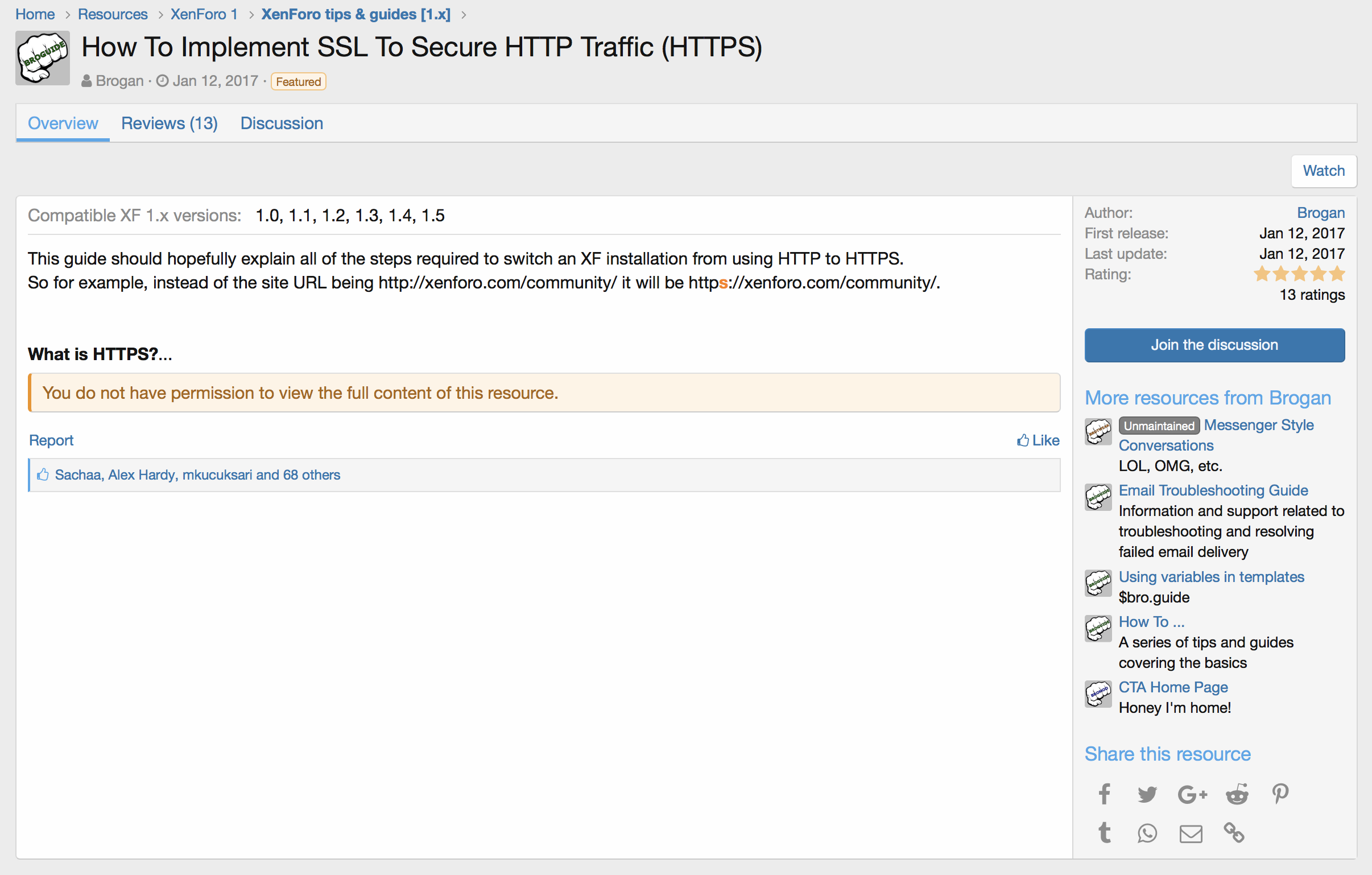Screen dimensions: 1372x875
Task: Click the Unmaintained prefix label
Action: [x=1159, y=426]
